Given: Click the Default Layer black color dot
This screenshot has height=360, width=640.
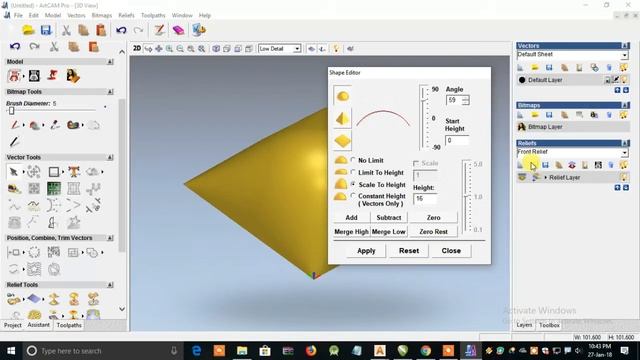Looking at the screenshot, I should [522, 80].
